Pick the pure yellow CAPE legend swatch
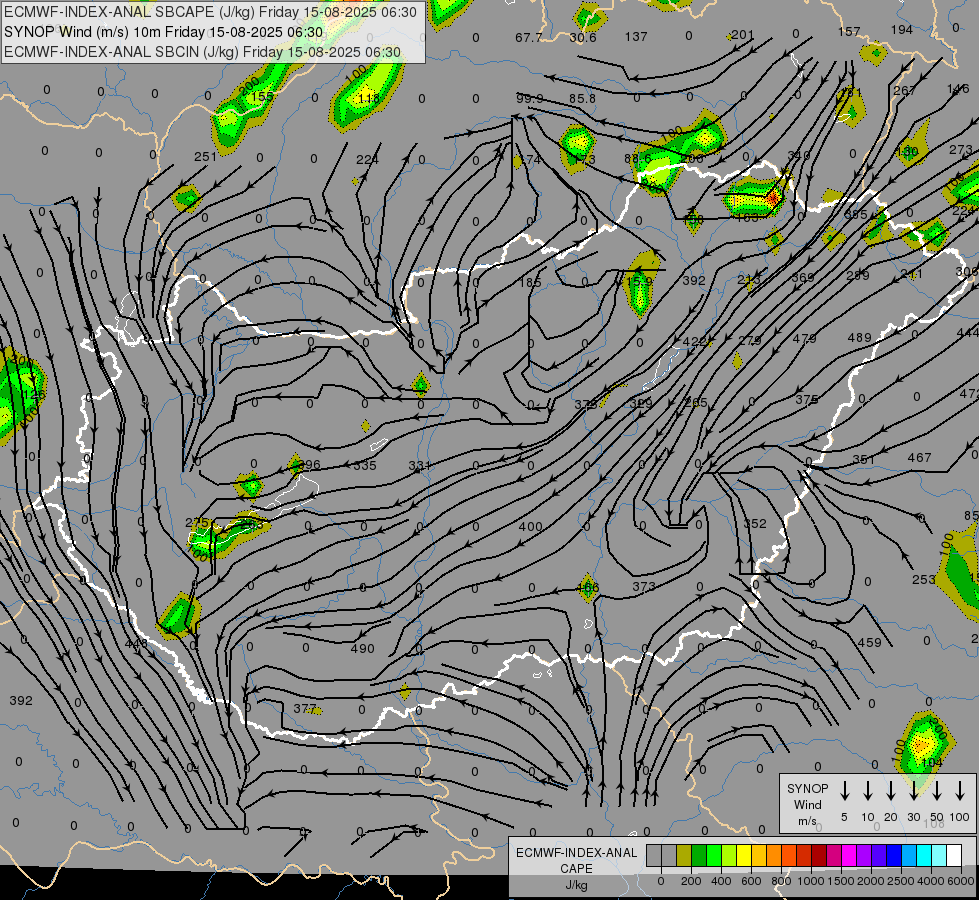The width and height of the screenshot is (979, 900). pyautogui.click(x=744, y=856)
